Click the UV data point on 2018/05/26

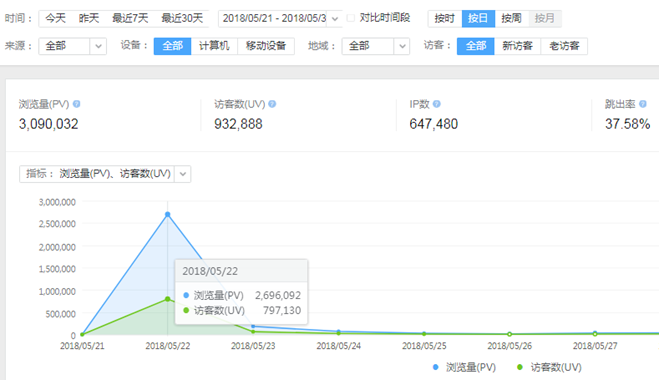tap(509, 334)
